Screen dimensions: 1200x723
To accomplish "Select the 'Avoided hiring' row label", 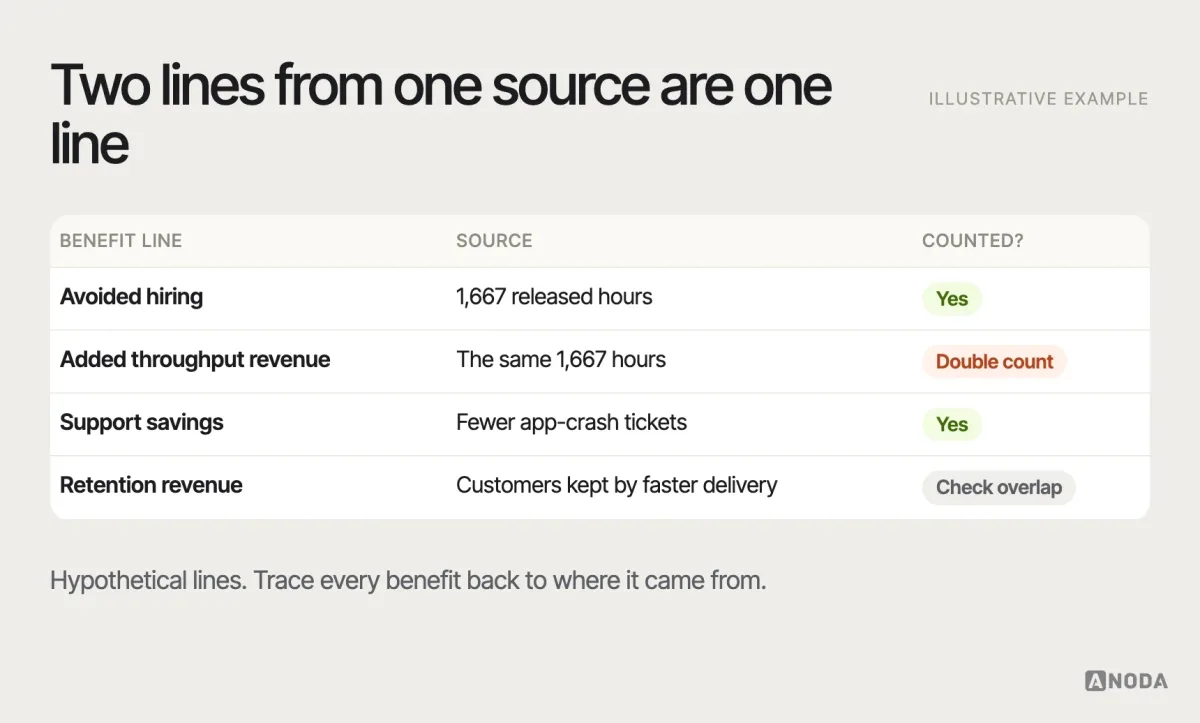I will [131, 297].
